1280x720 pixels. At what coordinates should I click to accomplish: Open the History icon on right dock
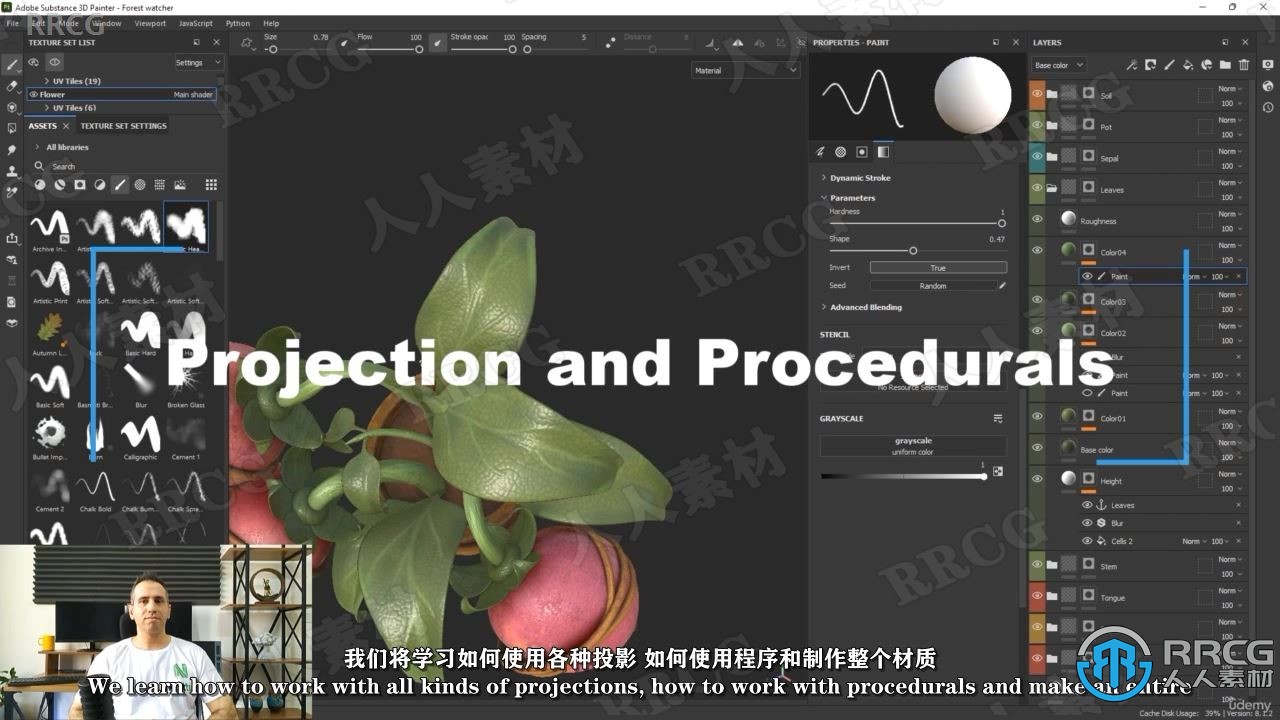(1268, 107)
